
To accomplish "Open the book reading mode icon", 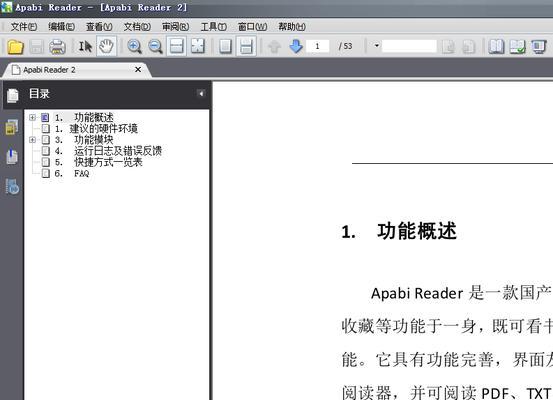I will tap(496, 47).
